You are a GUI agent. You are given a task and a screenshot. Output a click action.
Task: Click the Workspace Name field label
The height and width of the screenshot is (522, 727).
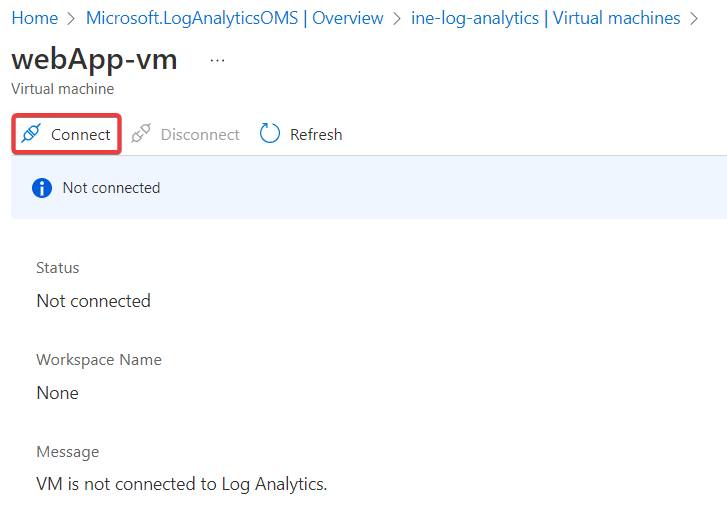[x=98, y=360]
